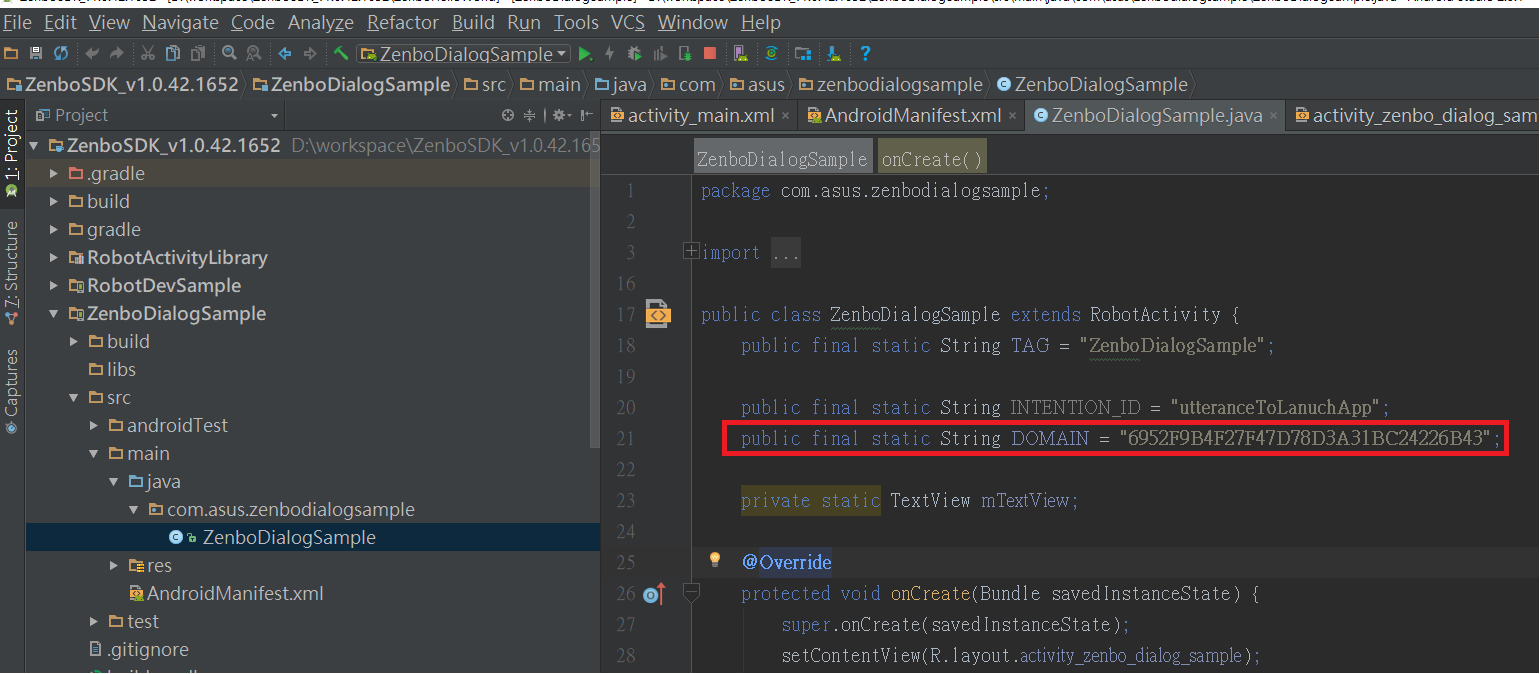Build the project with the hammer icon

[x=341, y=53]
